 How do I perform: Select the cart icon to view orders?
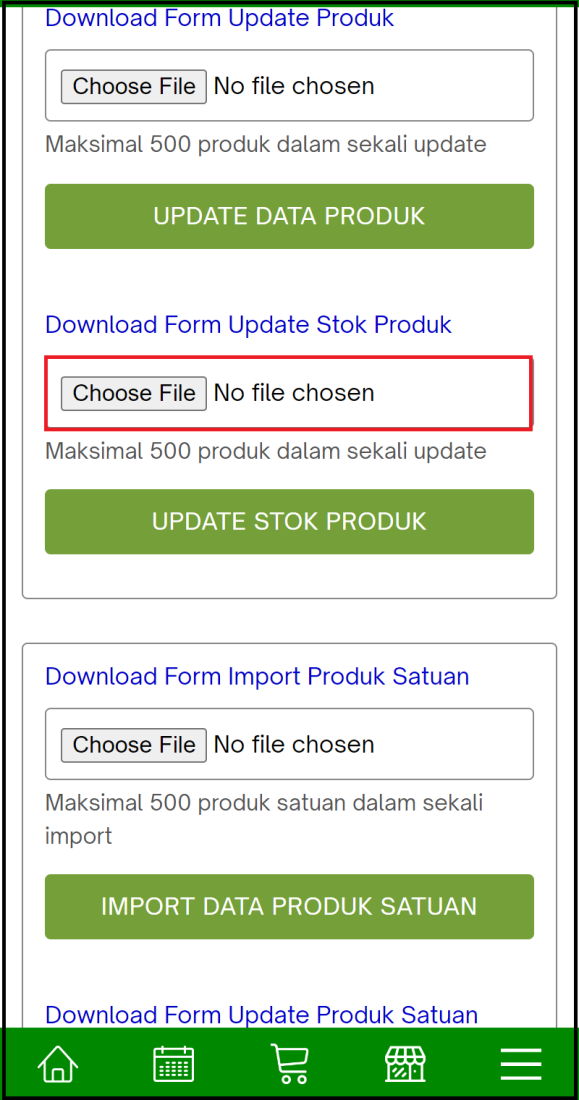(x=289, y=1063)
